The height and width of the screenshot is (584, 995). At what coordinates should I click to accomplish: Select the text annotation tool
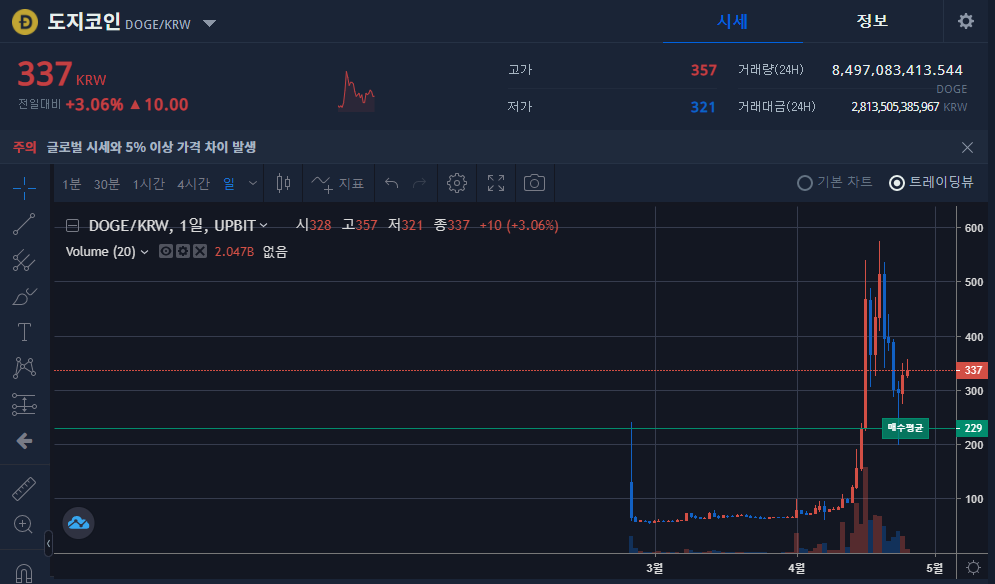pyautogui.click(x=24, y=332)
